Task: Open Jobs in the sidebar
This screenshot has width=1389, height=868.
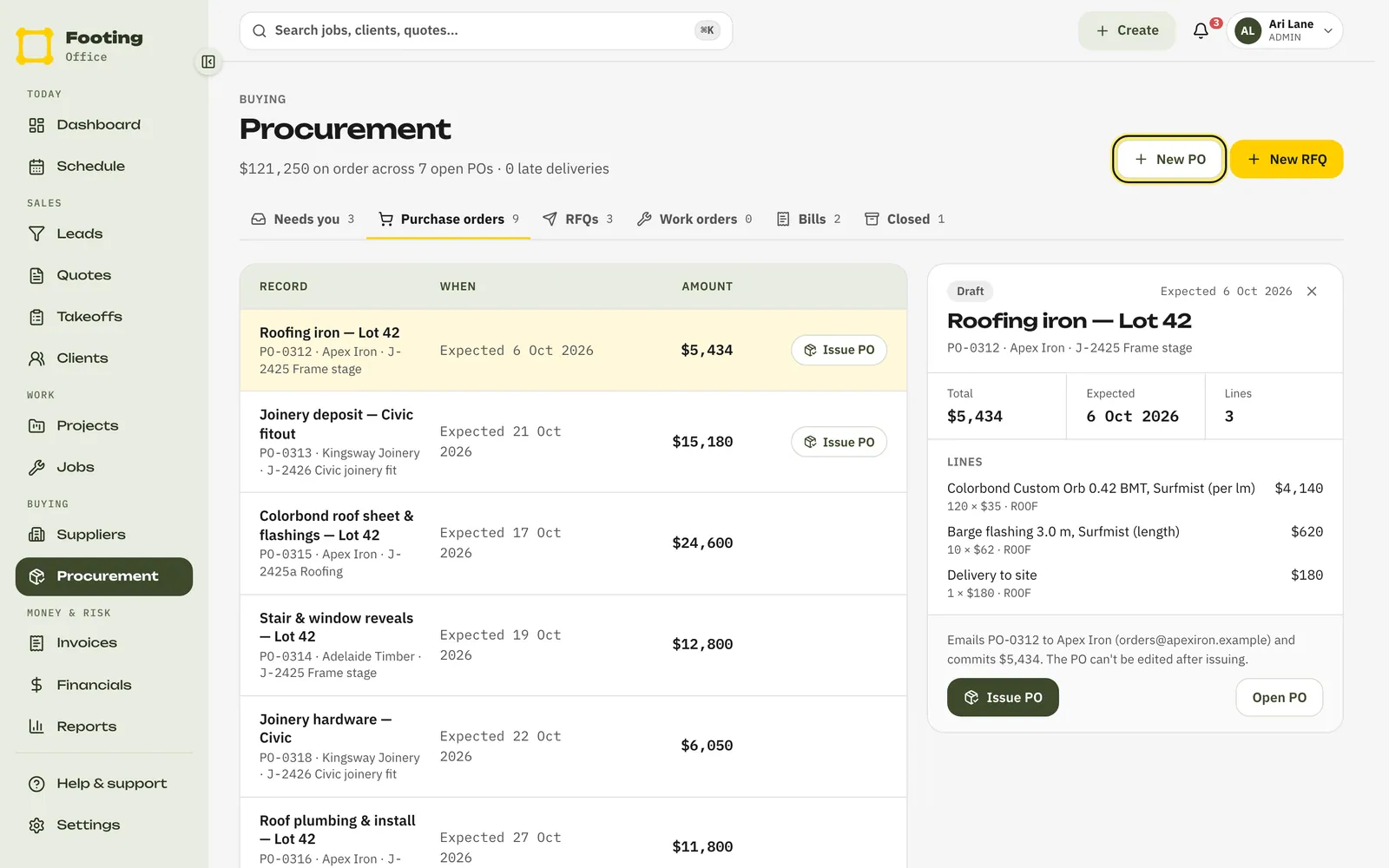Action: tap(104, 467)
